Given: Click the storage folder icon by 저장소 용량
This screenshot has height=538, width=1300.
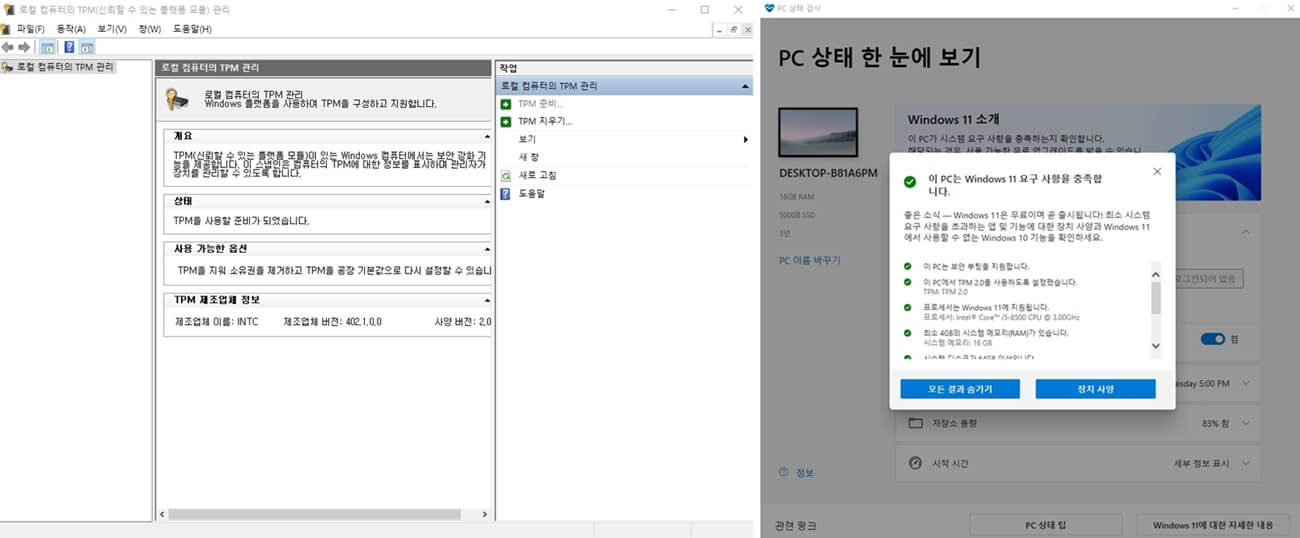Looking at the screenshot, I should click(914, 423).
